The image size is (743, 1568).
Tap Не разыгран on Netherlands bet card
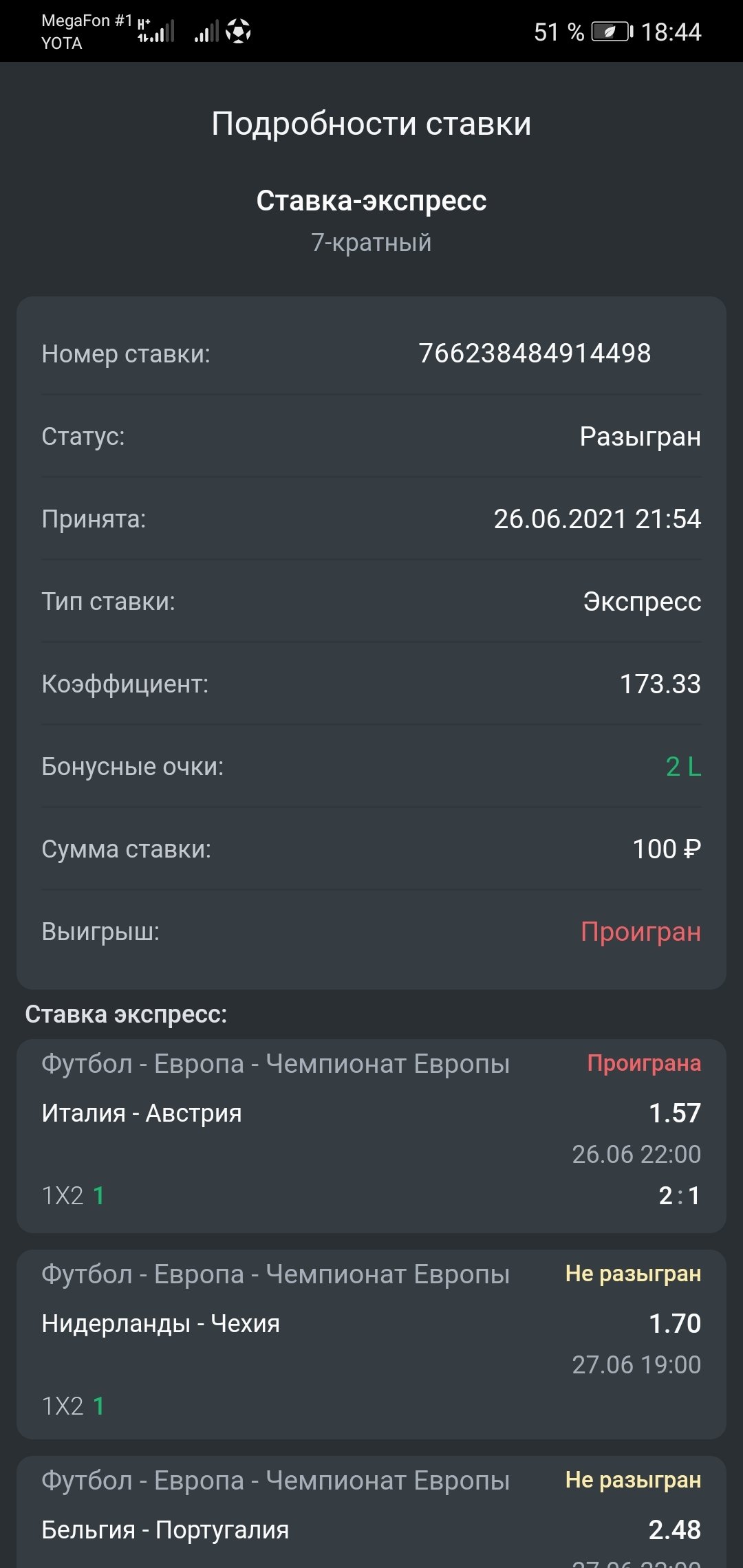tap(633, 1274)
